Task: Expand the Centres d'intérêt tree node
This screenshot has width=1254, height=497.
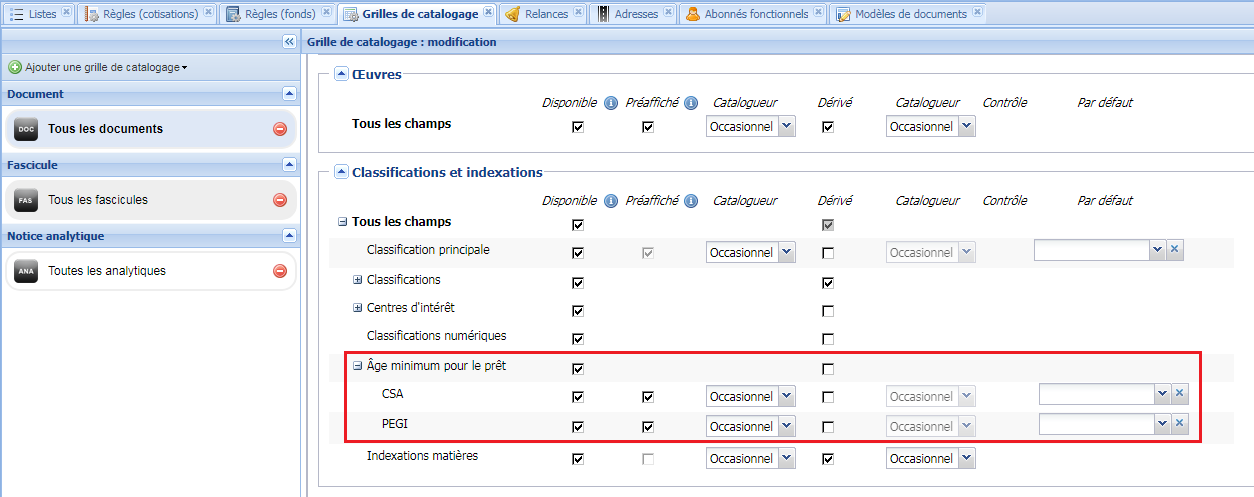Action: point(358,308)
